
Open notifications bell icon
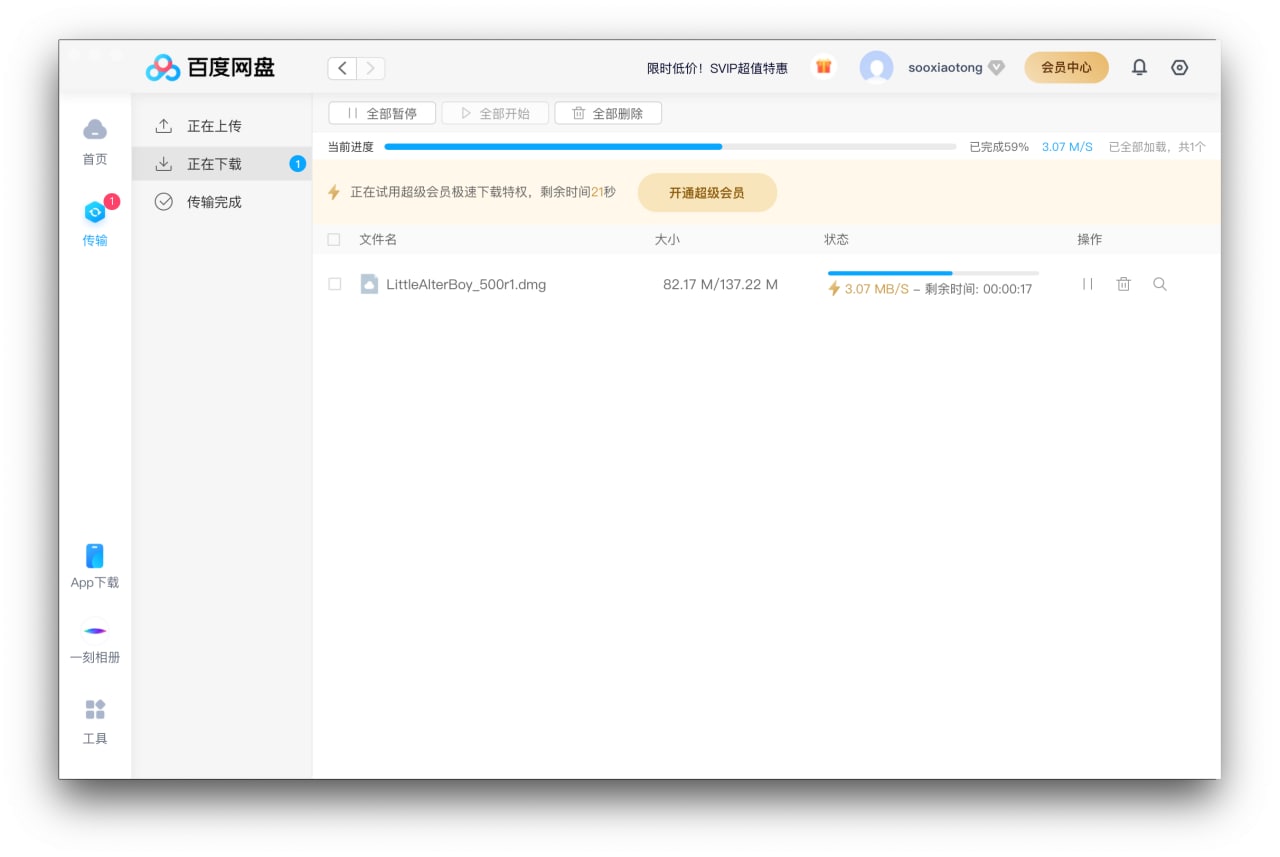pos(1139,67)
